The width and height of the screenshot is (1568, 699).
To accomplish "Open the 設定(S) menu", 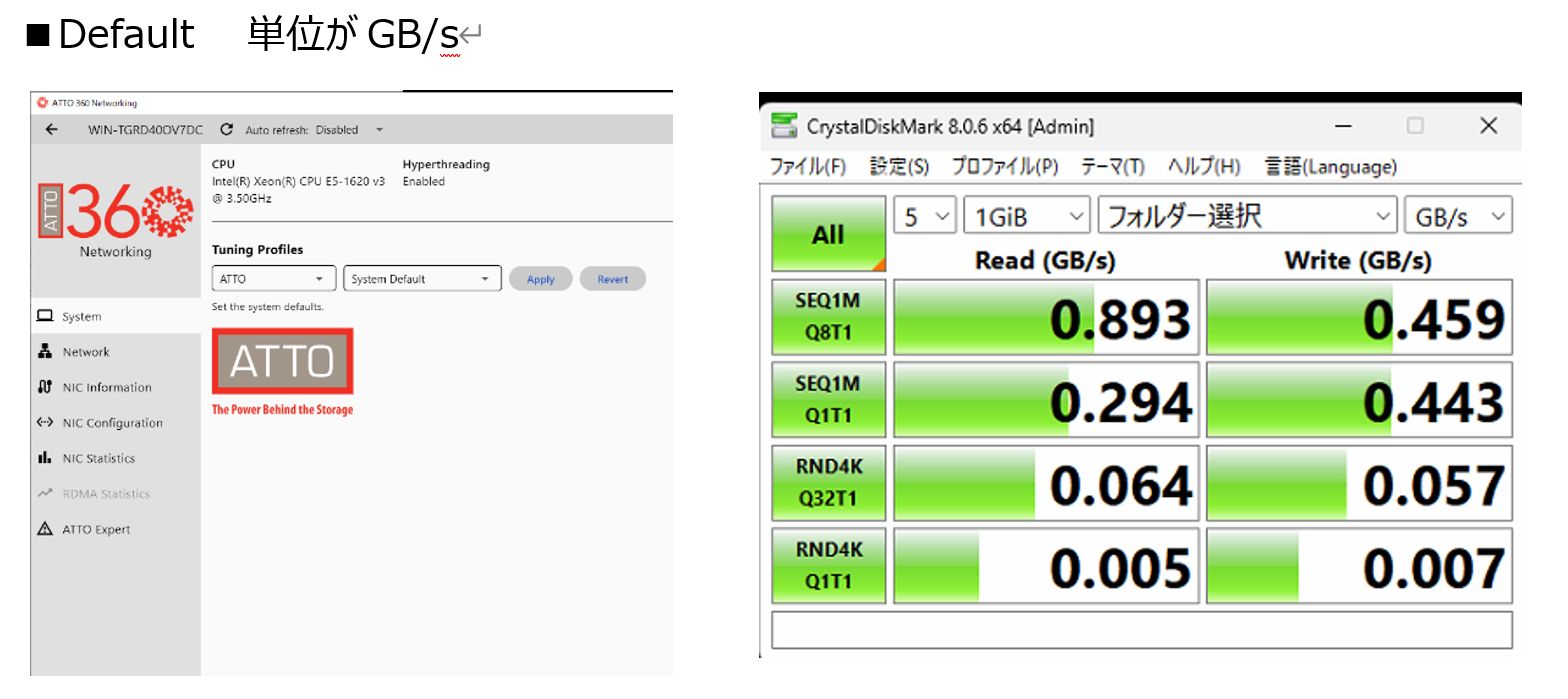I will coord(899,167).
